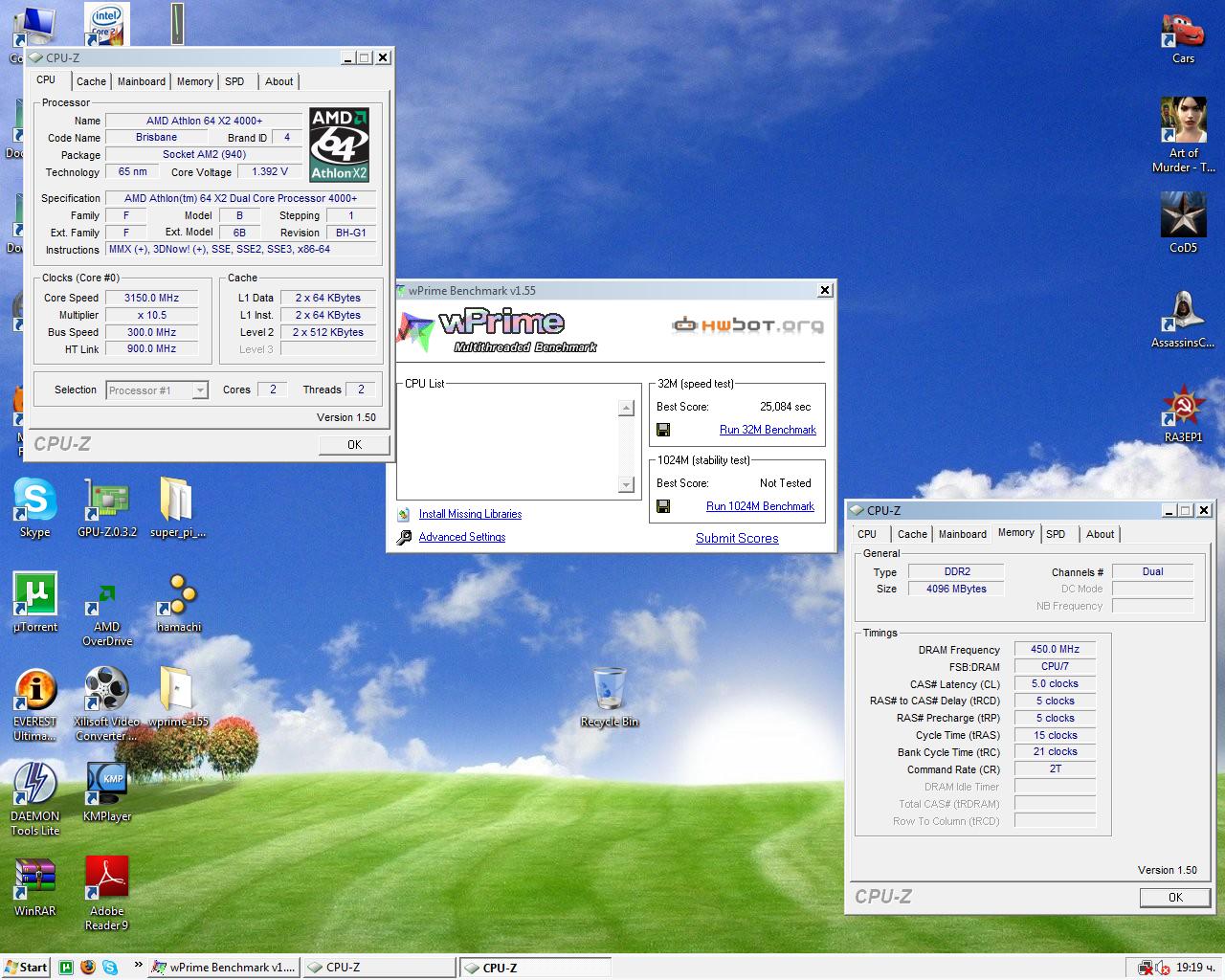This screenshot has width=1225, height=980.
Task: Open the Processor #1 selection dropdown
Action: tap(157, 390)
